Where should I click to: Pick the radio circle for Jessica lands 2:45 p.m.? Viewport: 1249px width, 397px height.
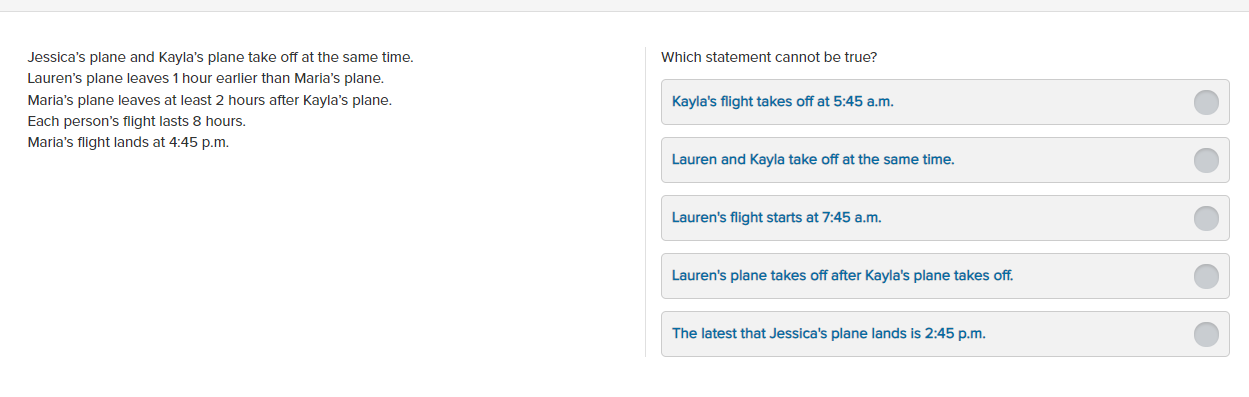click(x=1206, y=334)
